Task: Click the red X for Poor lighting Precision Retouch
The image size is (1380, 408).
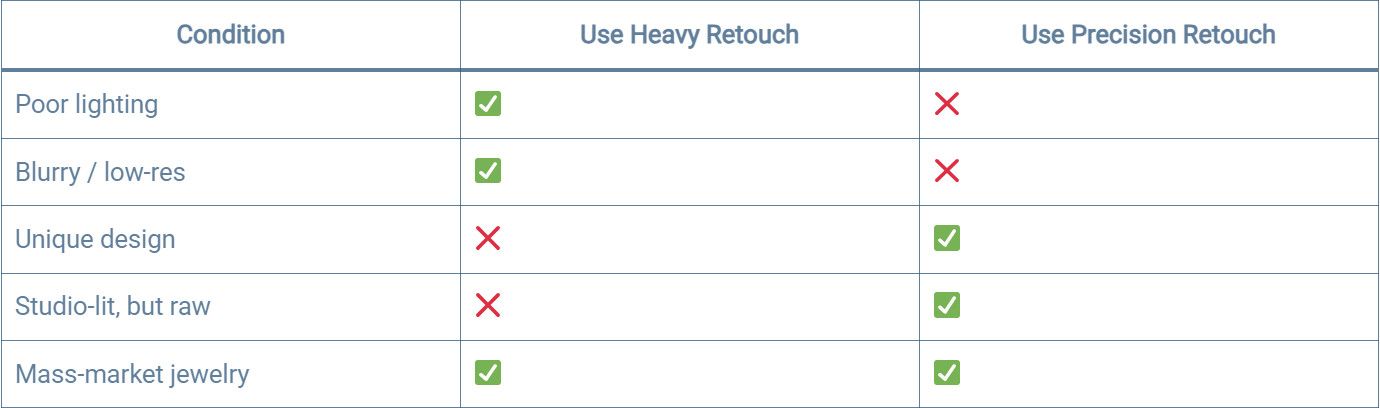Action: coord(947,104)
